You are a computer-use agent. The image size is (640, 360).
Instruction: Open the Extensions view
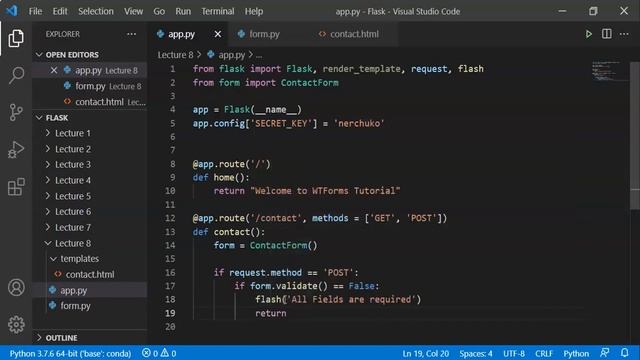(x=16, y=187)
